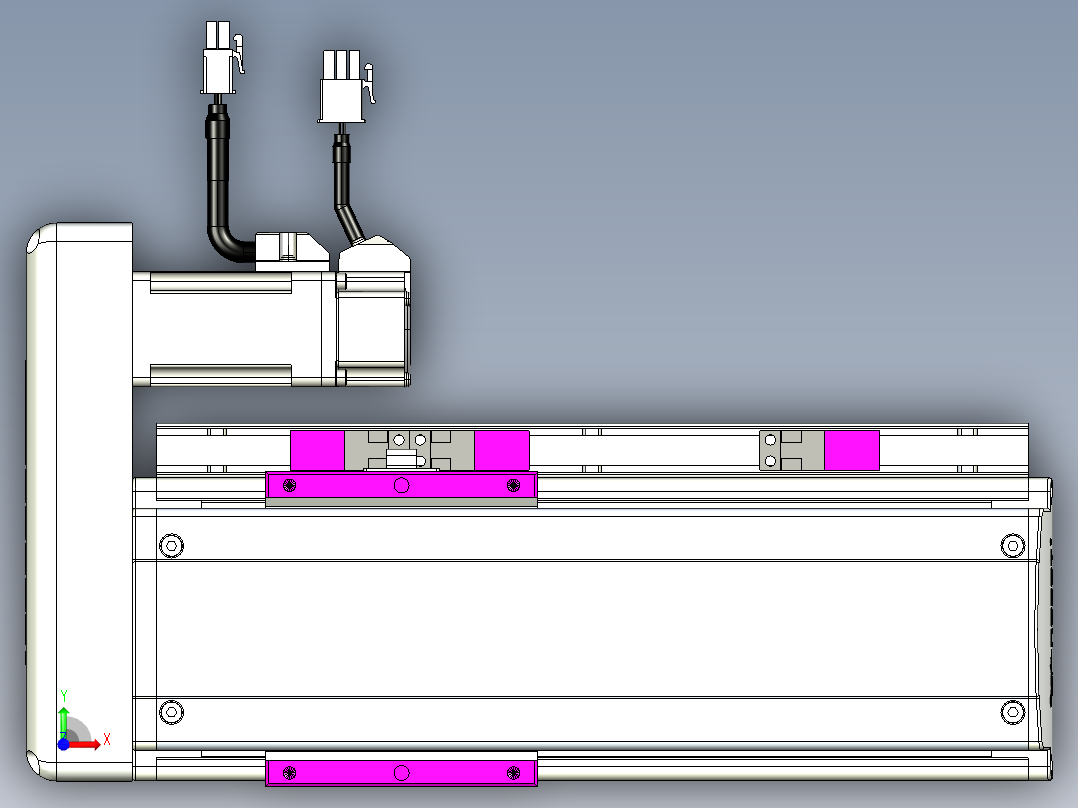This screenshot has width=1078, height=808.
Task: Select the magenta block left of the central sensor
Action: click(x=317, y=451)
